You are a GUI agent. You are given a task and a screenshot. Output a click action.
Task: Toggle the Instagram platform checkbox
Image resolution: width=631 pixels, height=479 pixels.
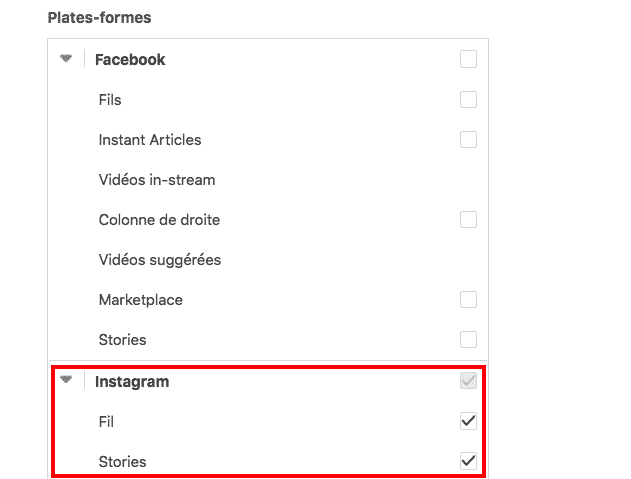pyautogui.click(x=468, y=381)
